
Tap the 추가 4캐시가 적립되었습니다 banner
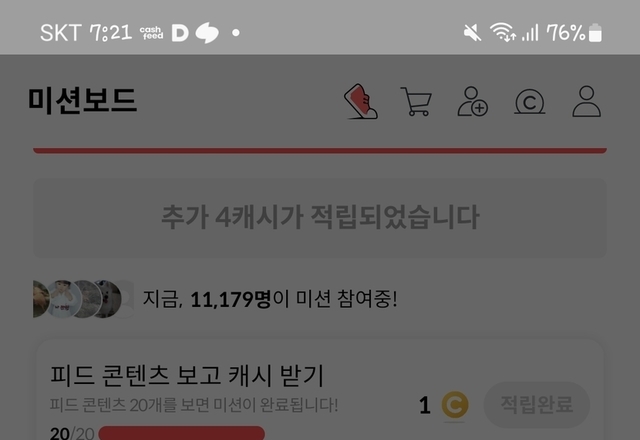(x=320, y=218)
